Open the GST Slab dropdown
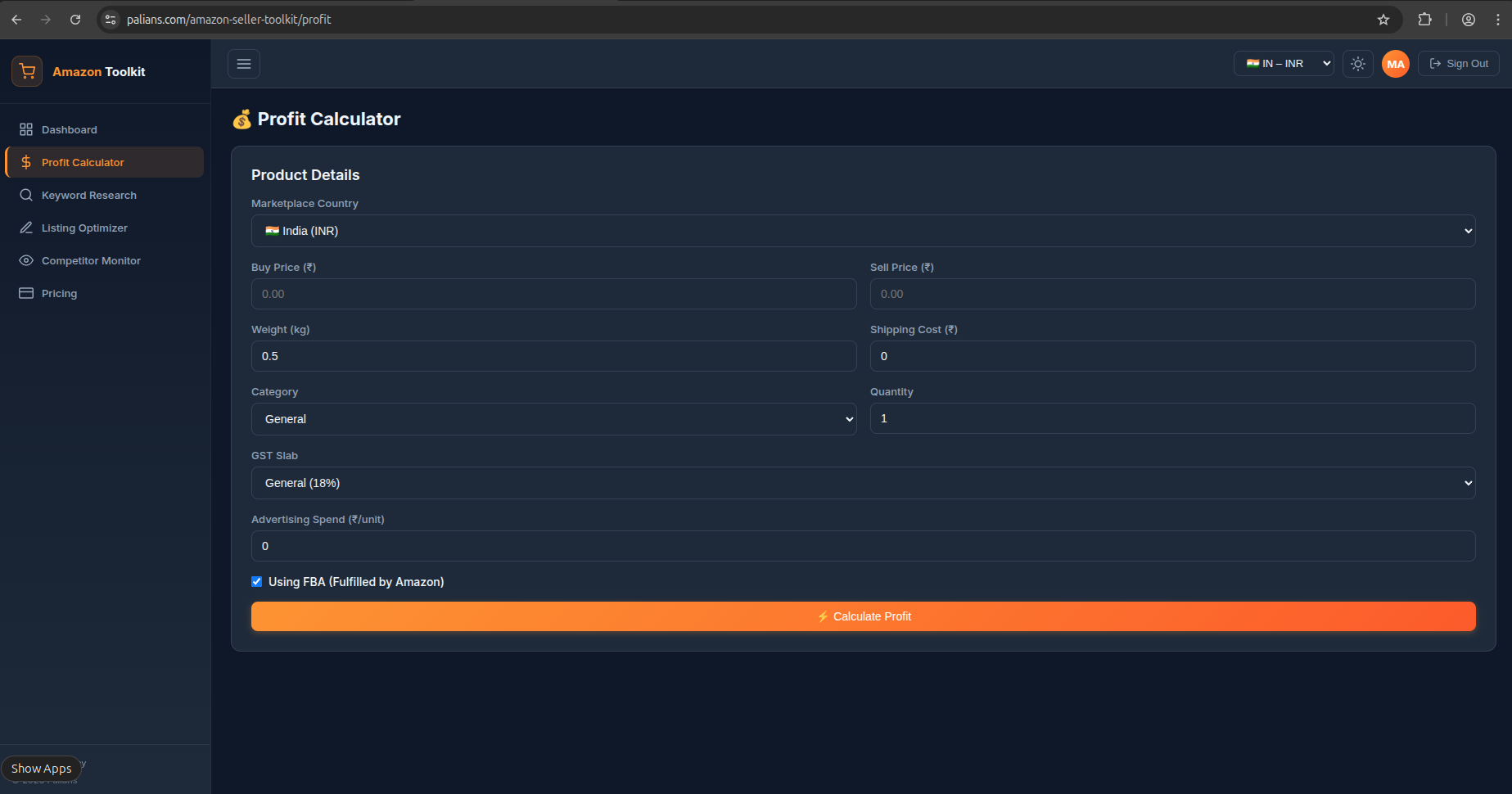 [x=862, y=483]
